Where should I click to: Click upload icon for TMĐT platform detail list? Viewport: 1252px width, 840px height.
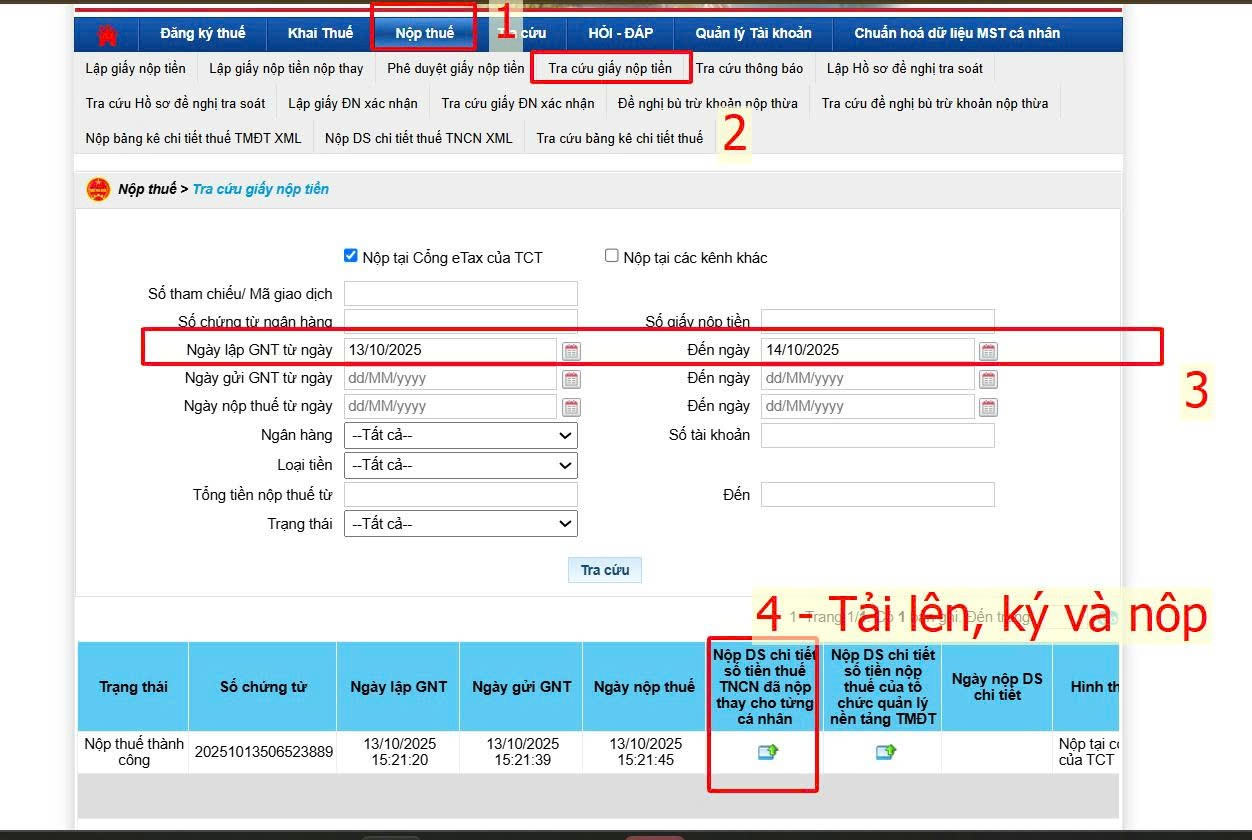(x=886, y=752)
